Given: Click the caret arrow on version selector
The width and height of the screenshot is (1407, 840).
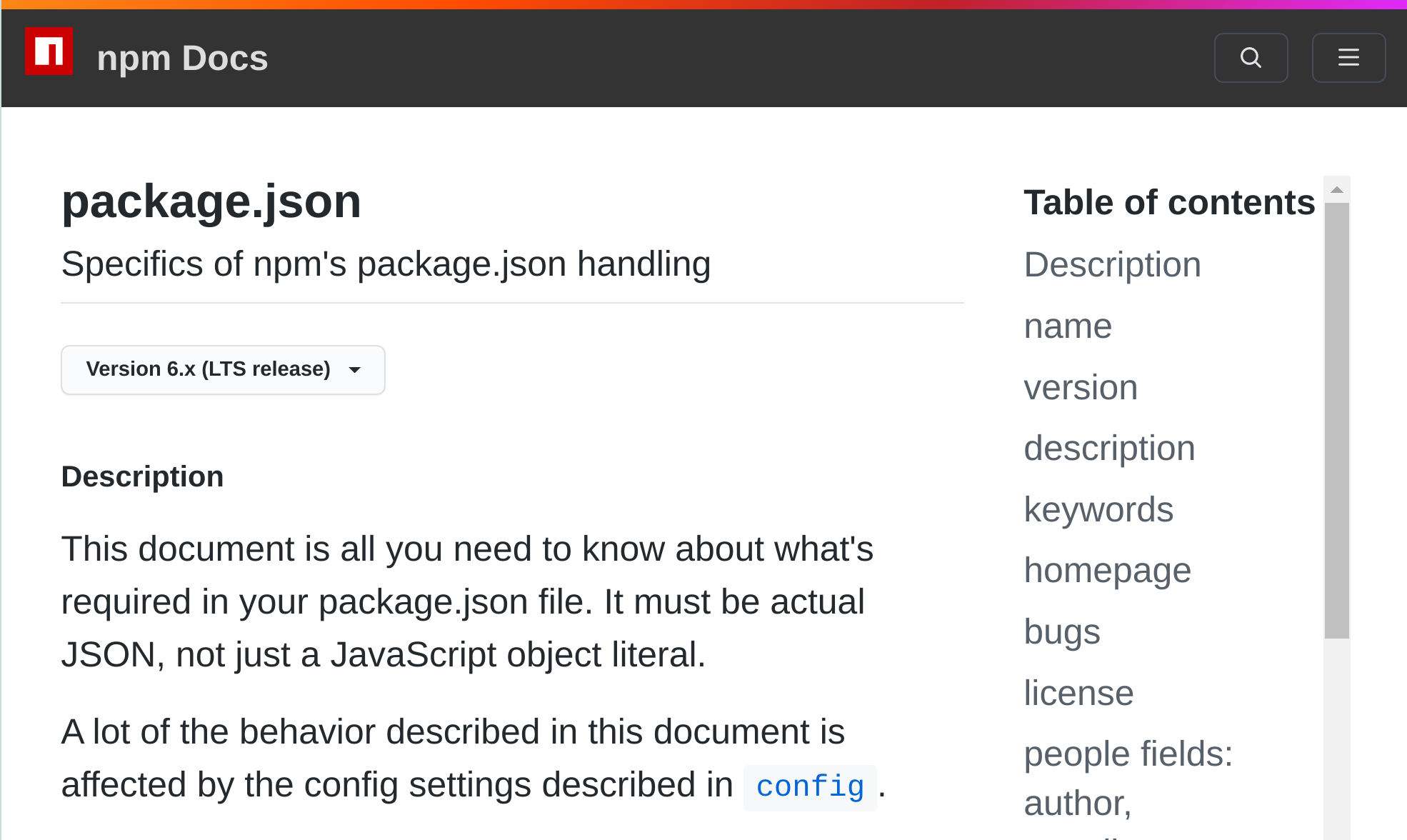Looking at the screenshot, I should coord(354,370).
